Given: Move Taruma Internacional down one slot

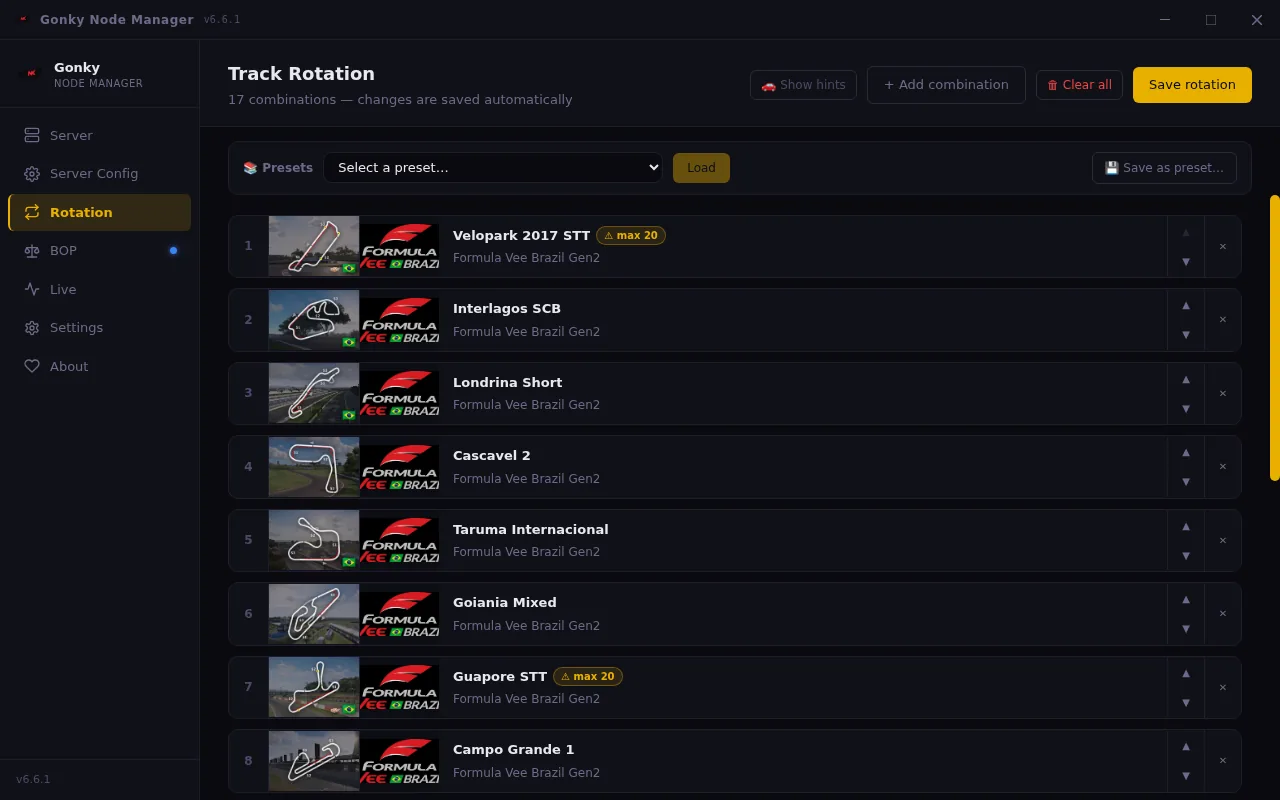Looking at the screenshot, I should coord(1186,555).
